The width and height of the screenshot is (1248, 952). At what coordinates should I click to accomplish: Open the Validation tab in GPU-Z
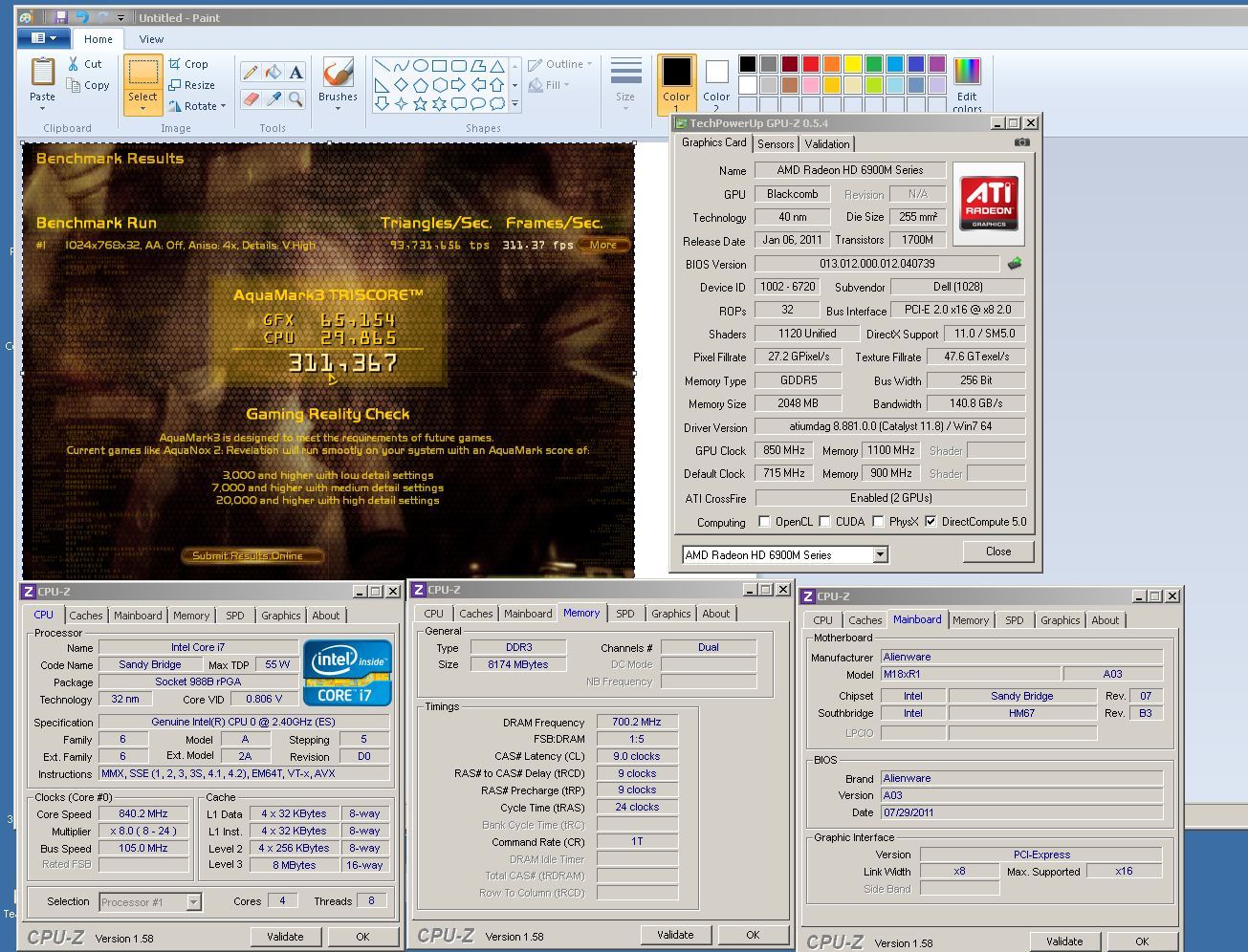pos(827,143)
